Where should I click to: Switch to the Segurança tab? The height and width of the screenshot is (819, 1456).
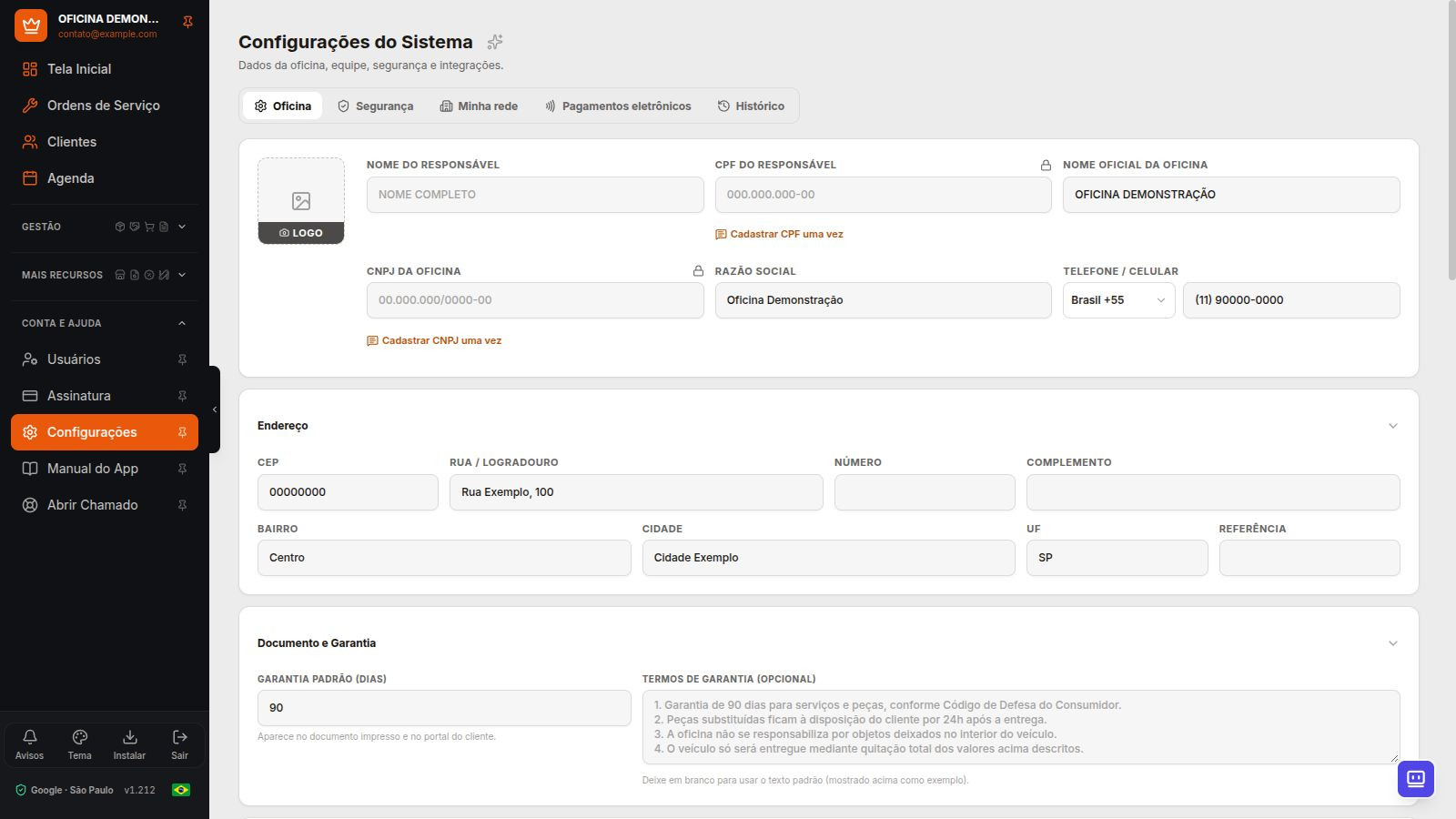[375, 106]
